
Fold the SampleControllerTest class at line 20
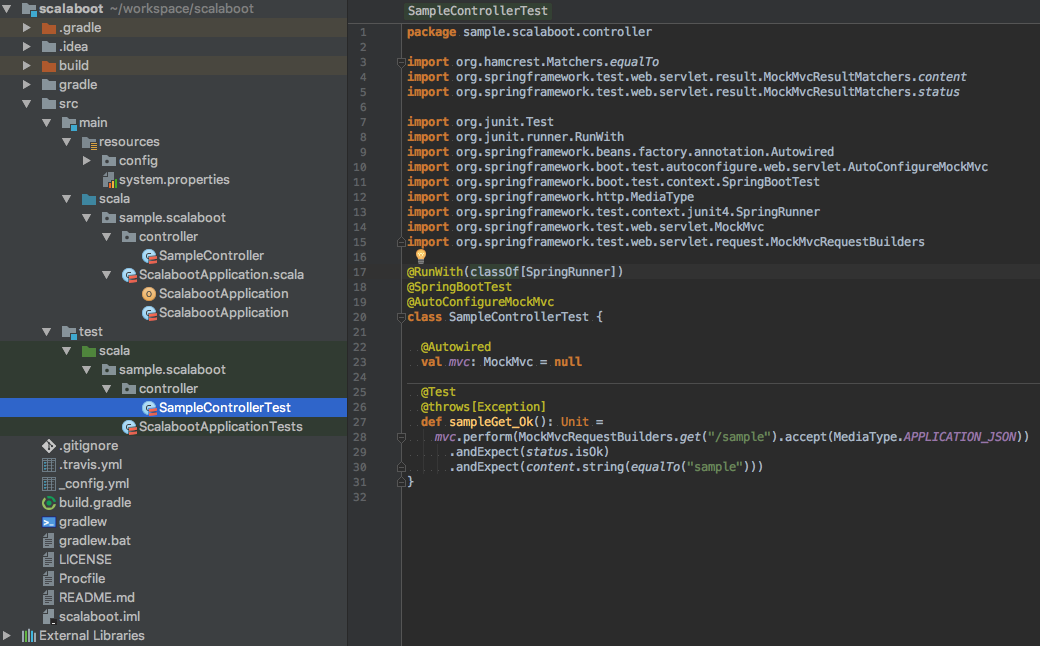pyautogui.click(x=401, y=318)
